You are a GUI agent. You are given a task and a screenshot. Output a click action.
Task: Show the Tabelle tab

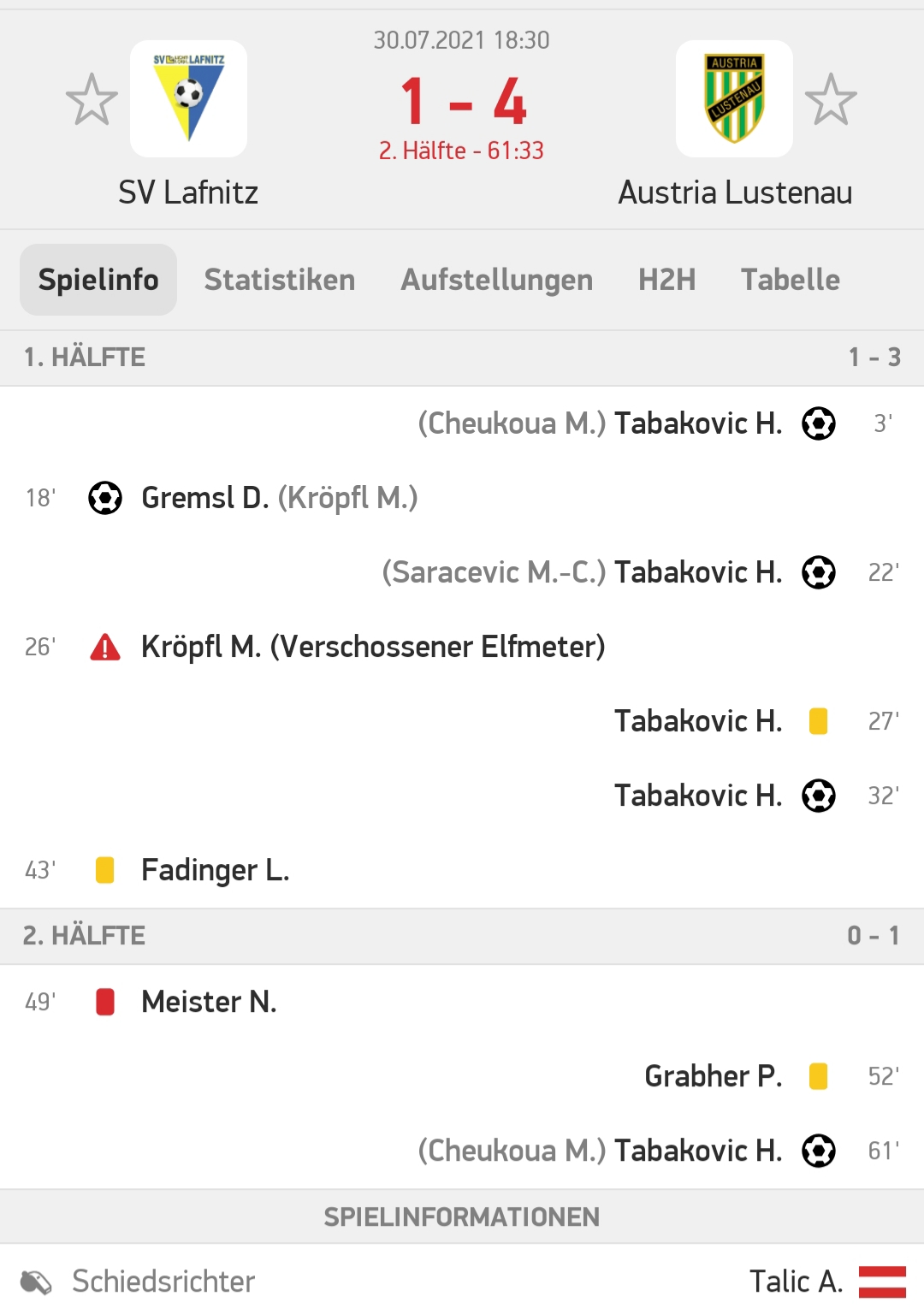point(791,280)
